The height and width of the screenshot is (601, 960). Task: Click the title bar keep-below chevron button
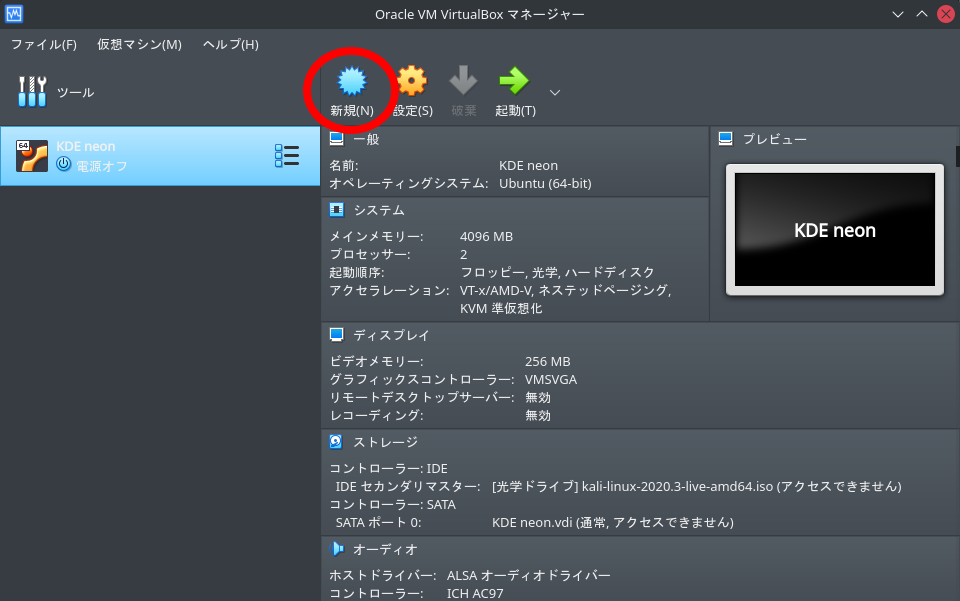pos(898,14)
